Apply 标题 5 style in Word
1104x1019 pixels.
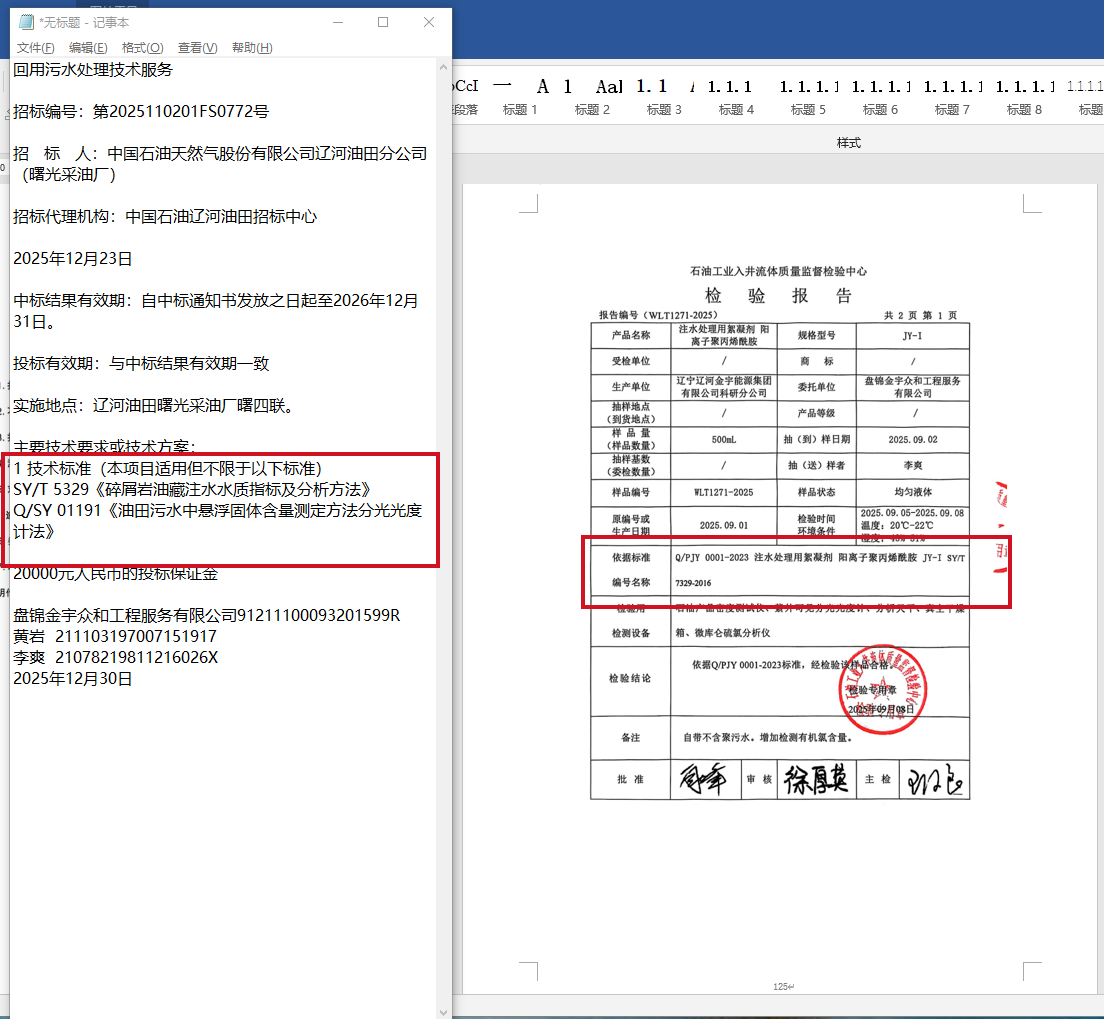pyautogui.click(x=808, y=97)
